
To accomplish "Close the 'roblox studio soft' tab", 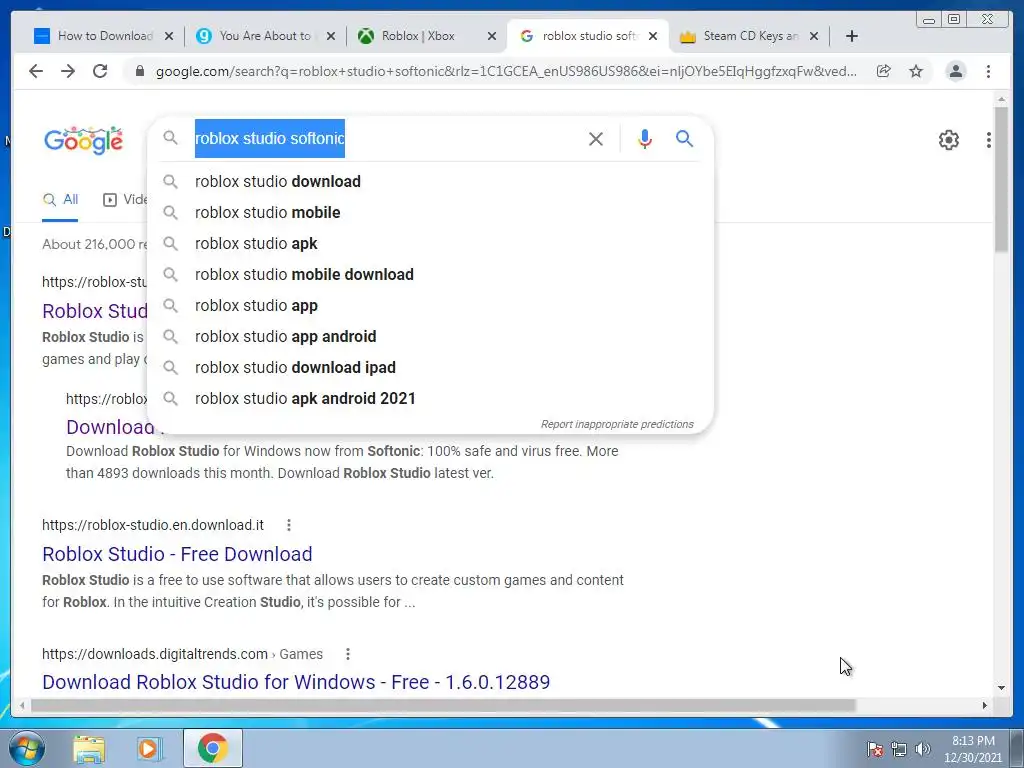I will [653, 36].
